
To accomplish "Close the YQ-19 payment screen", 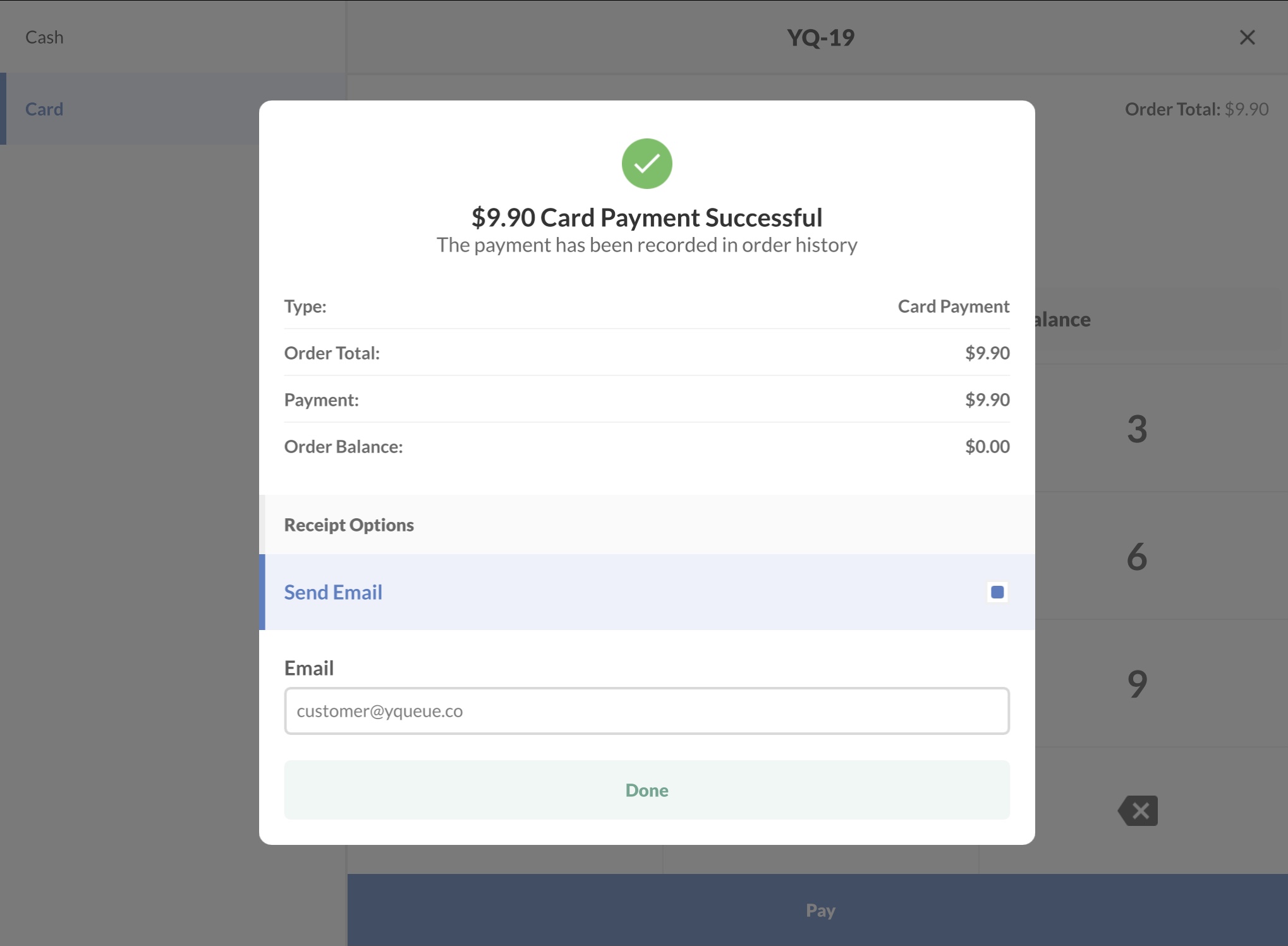I will tap(1247, 37).
